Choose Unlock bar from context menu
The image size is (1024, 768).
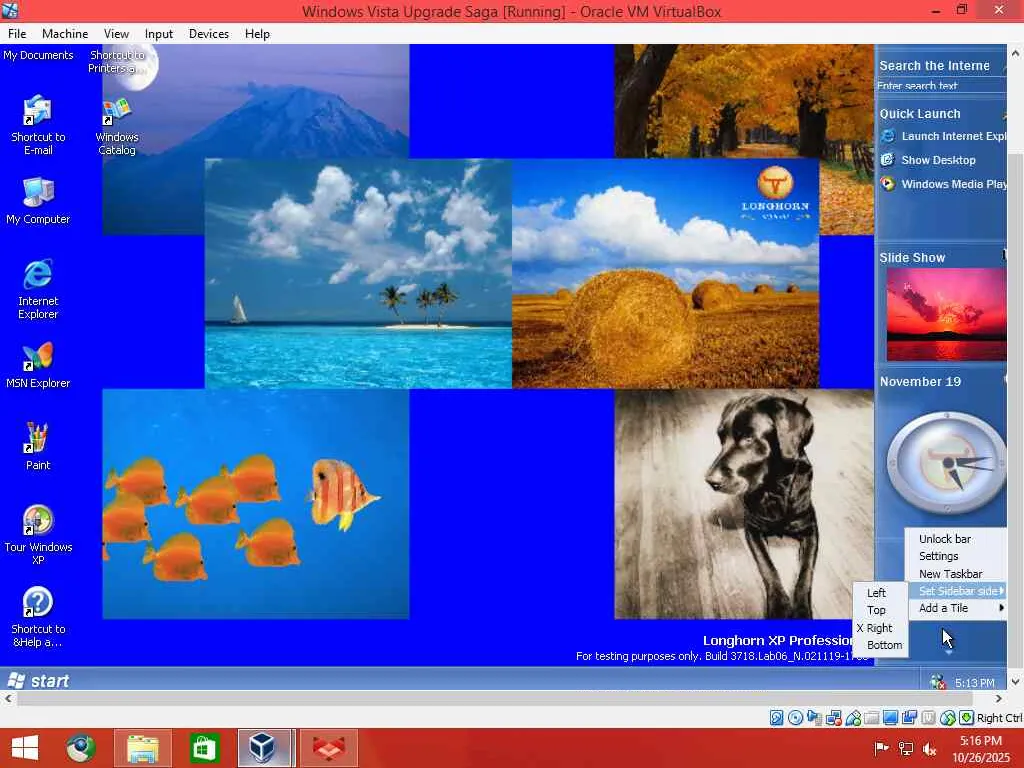pos(957,539)
